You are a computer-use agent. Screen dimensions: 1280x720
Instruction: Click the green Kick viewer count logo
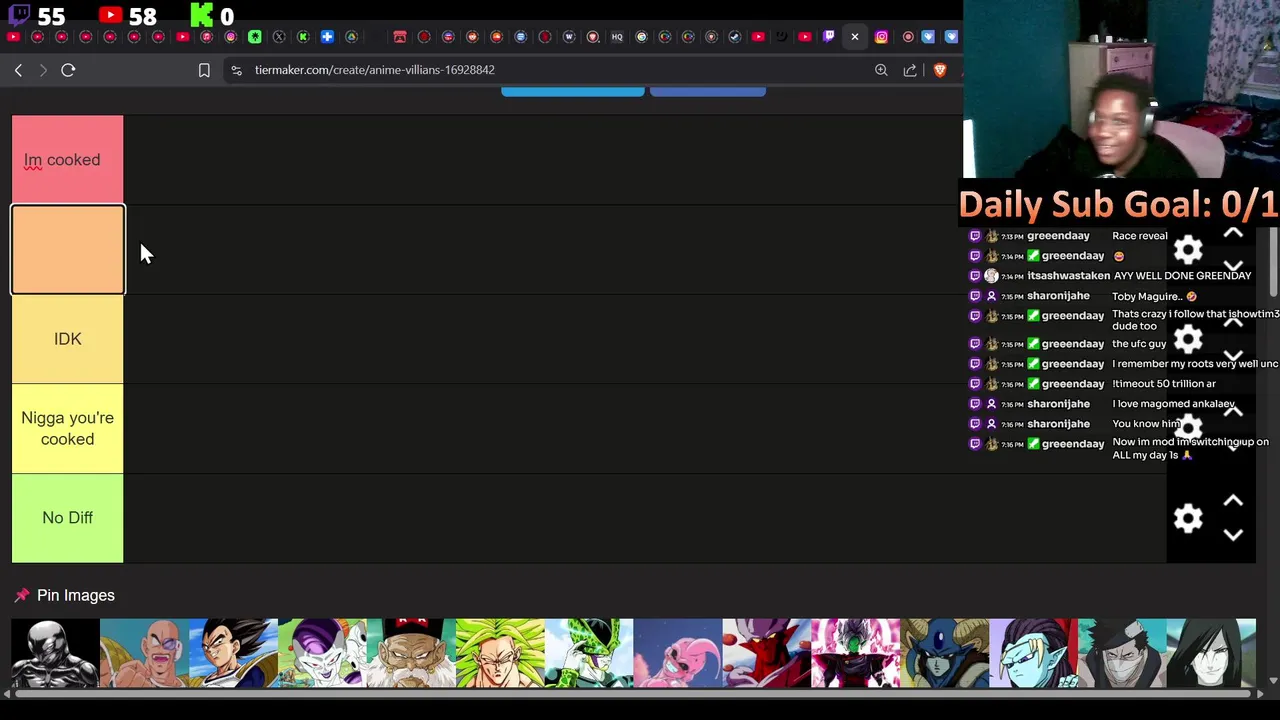201,15
